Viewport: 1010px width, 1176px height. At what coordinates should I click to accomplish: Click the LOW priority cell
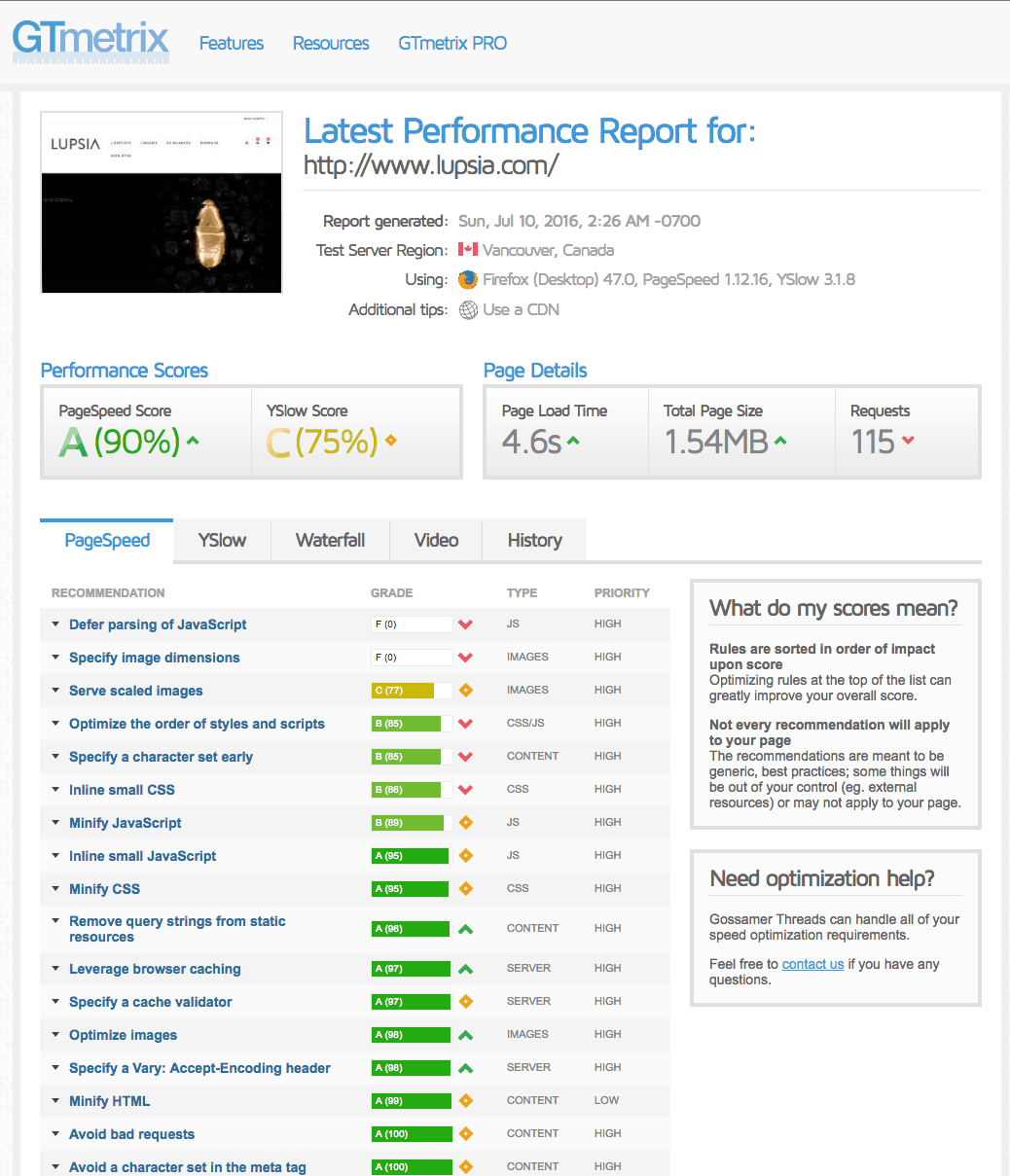pyautogui.click(x=606, y=1101)
